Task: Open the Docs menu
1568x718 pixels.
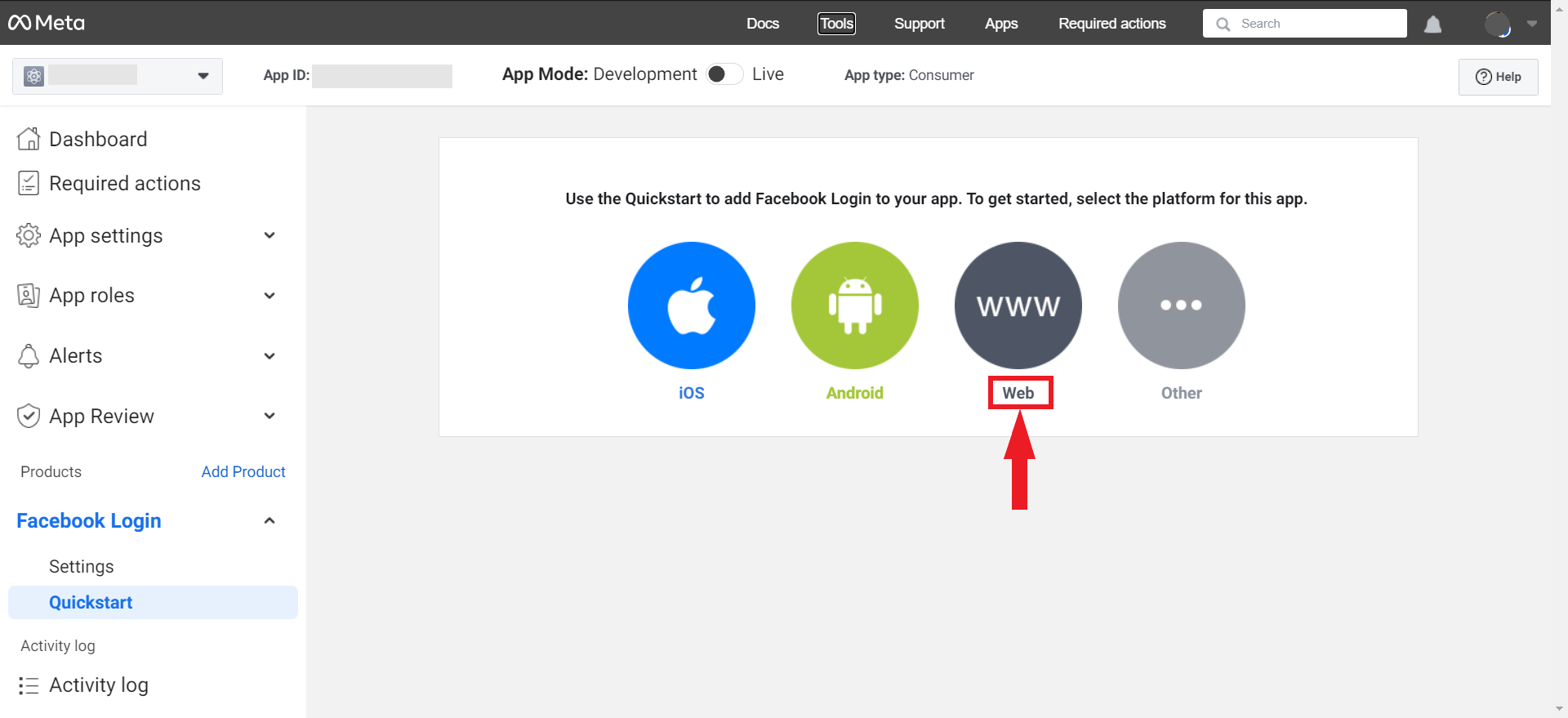Action: click(763, 24)
